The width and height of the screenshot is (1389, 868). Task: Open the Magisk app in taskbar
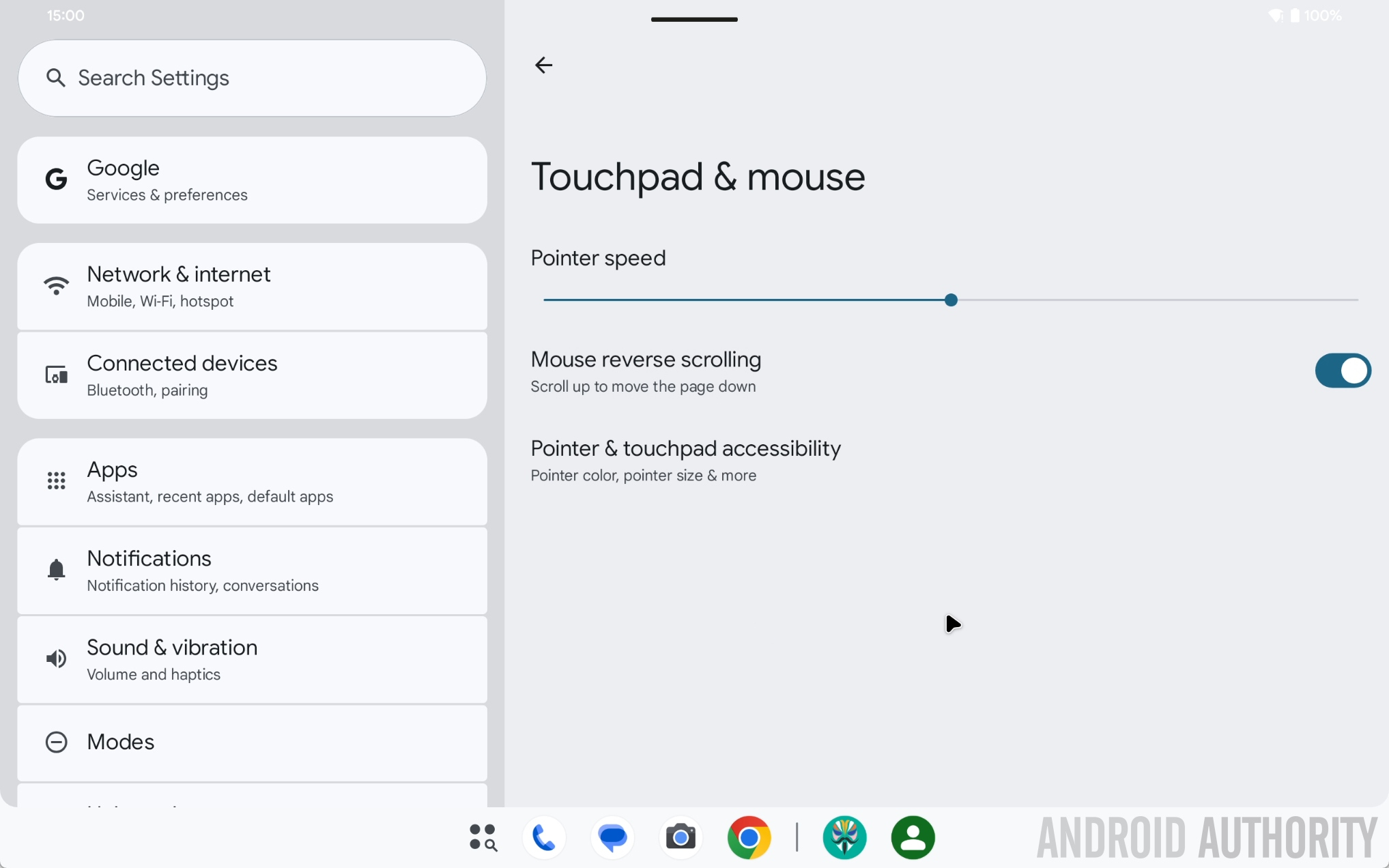pyautogui.click(x=844, y=837)
